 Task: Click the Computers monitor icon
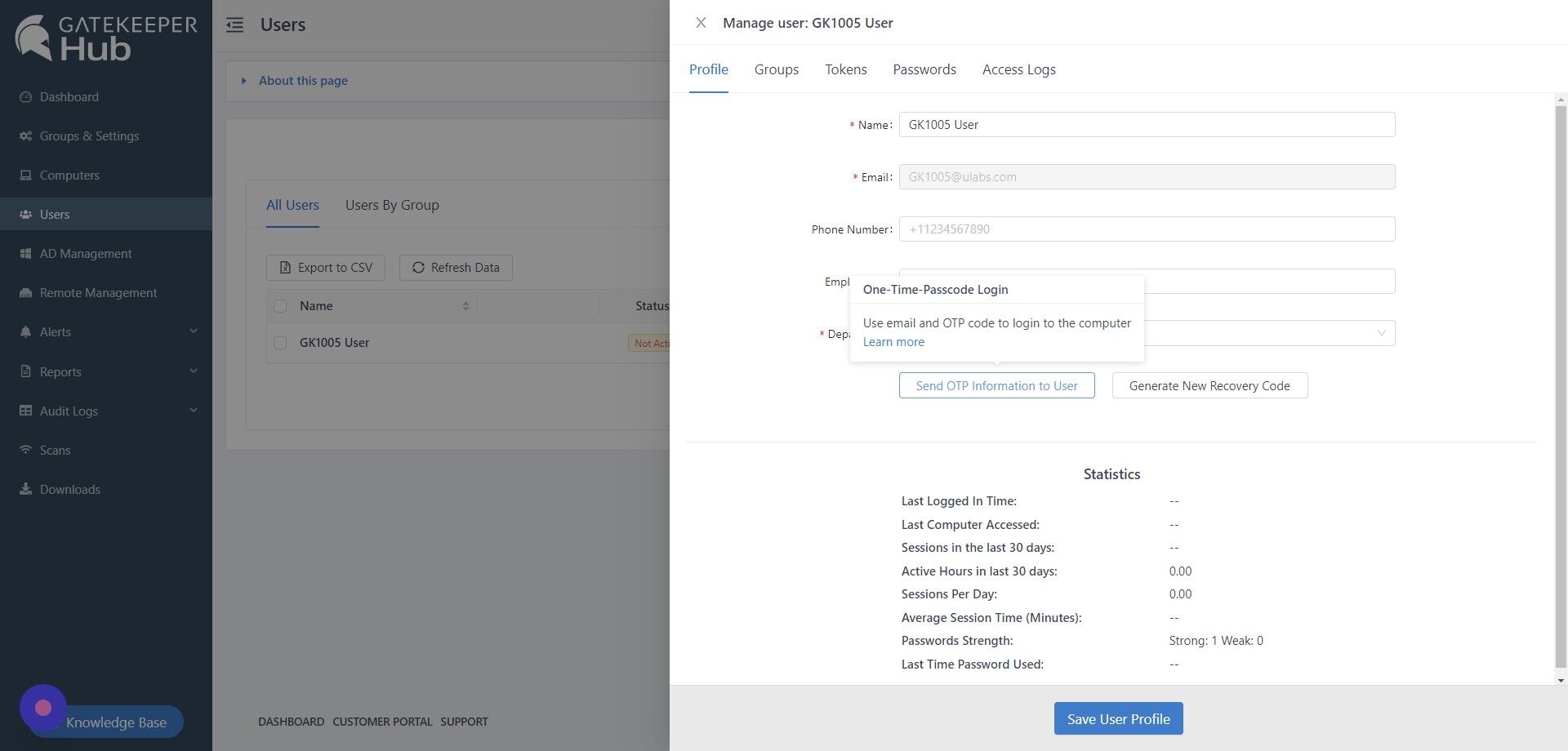25,175
